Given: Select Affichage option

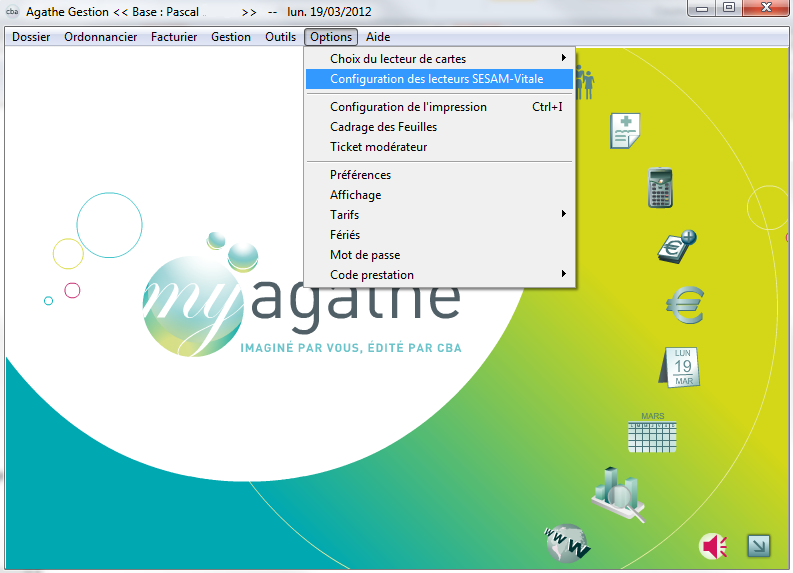Looking at the screenshot, I should (x=439, y=195).
